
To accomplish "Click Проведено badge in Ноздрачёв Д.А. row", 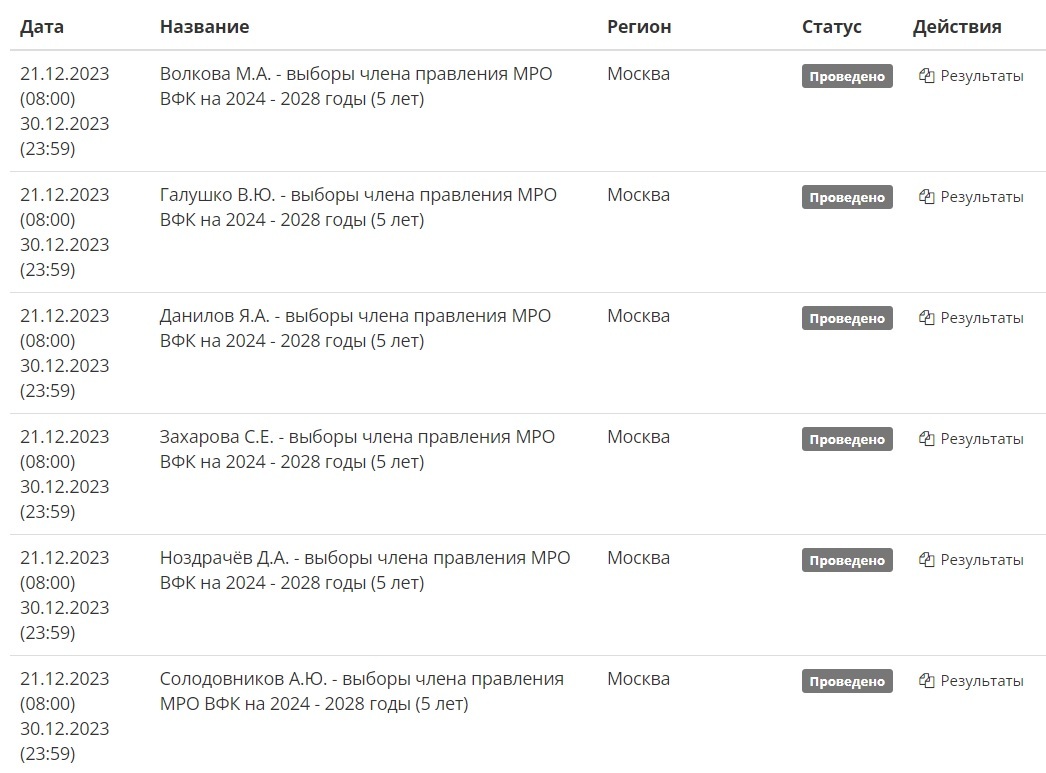I will [x=847, y=560].
